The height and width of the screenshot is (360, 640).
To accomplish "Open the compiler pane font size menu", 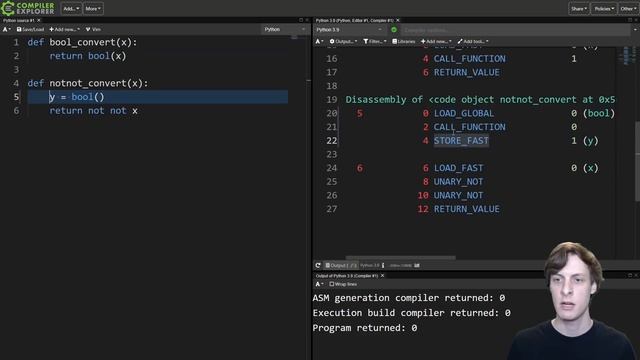I will click(319, 41).
